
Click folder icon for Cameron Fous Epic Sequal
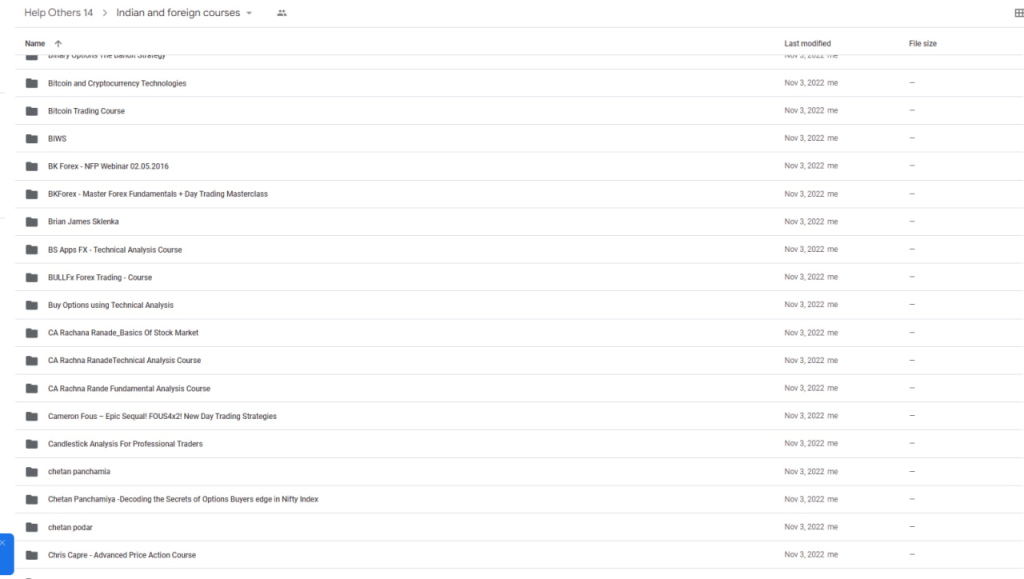31,416
